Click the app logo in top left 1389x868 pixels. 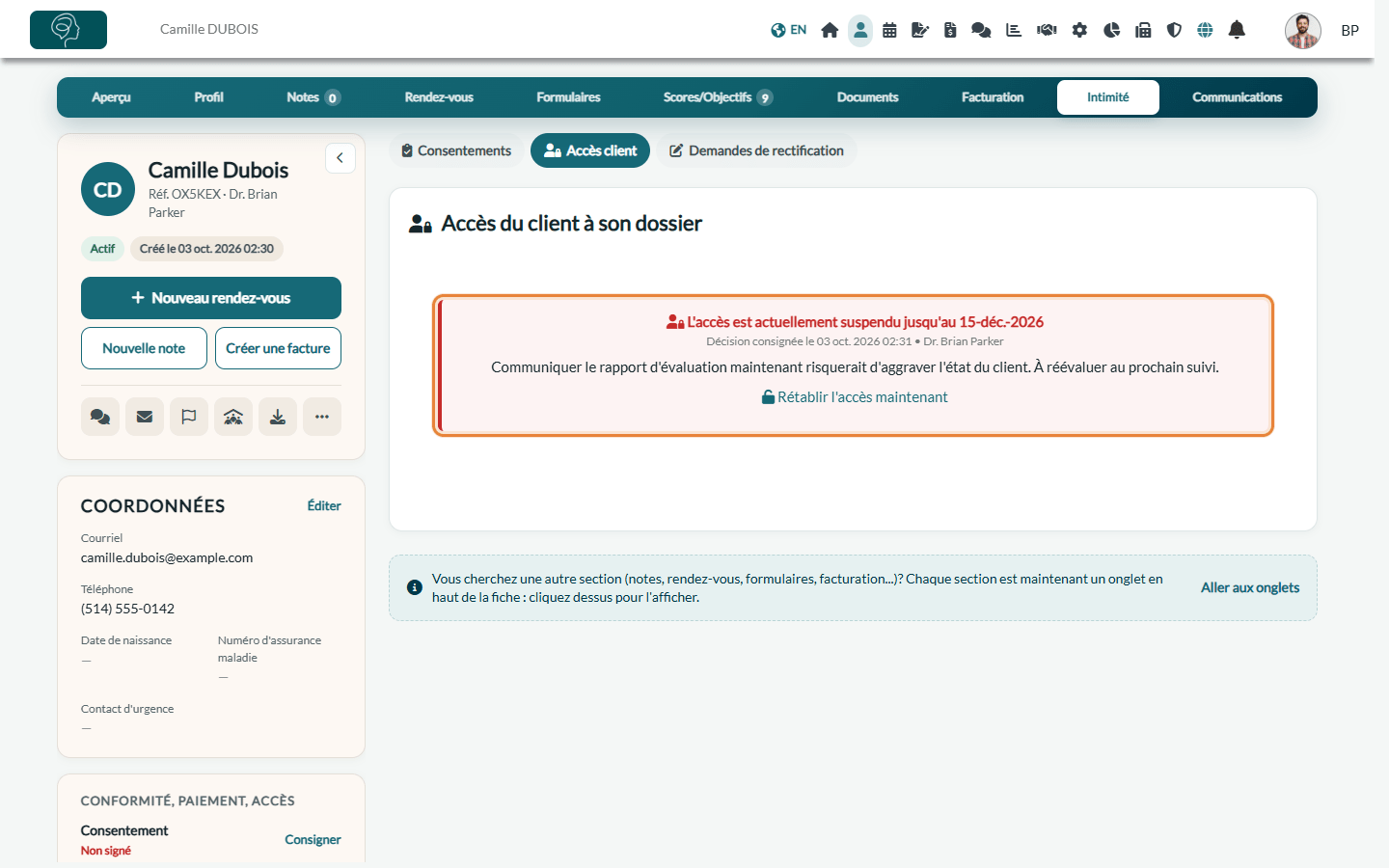[68, 30]
